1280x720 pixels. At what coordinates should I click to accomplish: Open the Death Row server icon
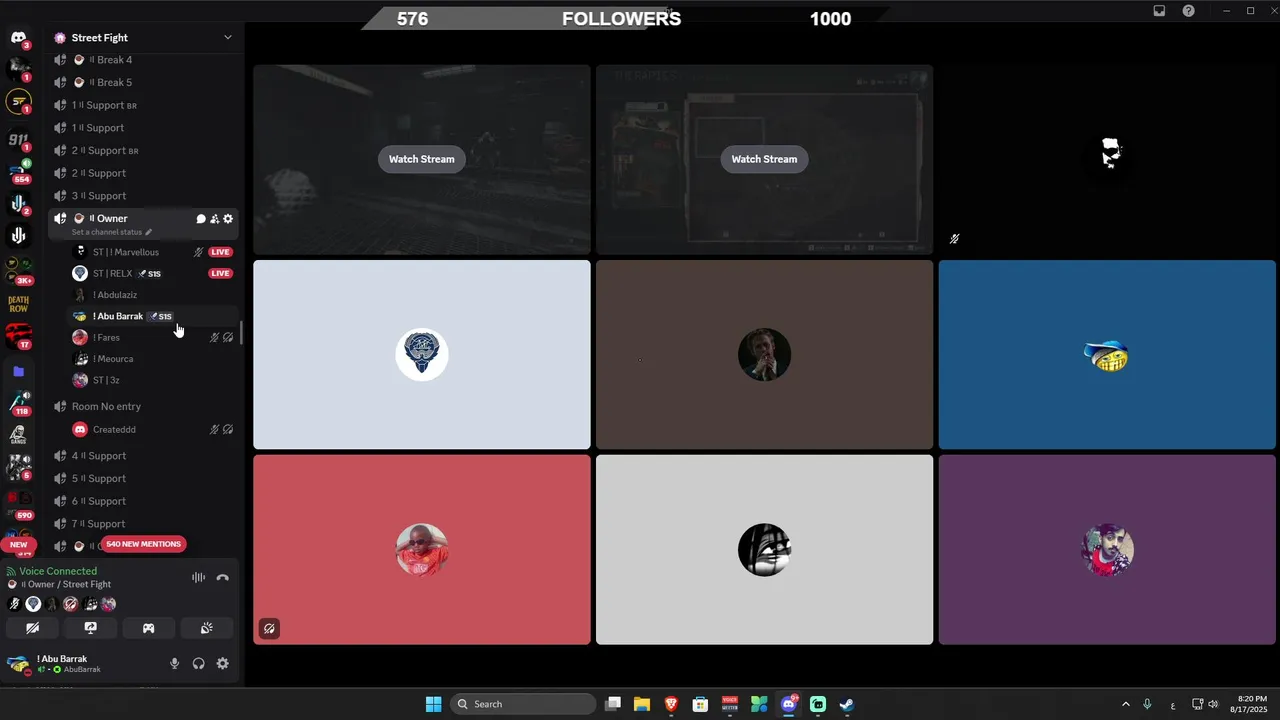18,303
